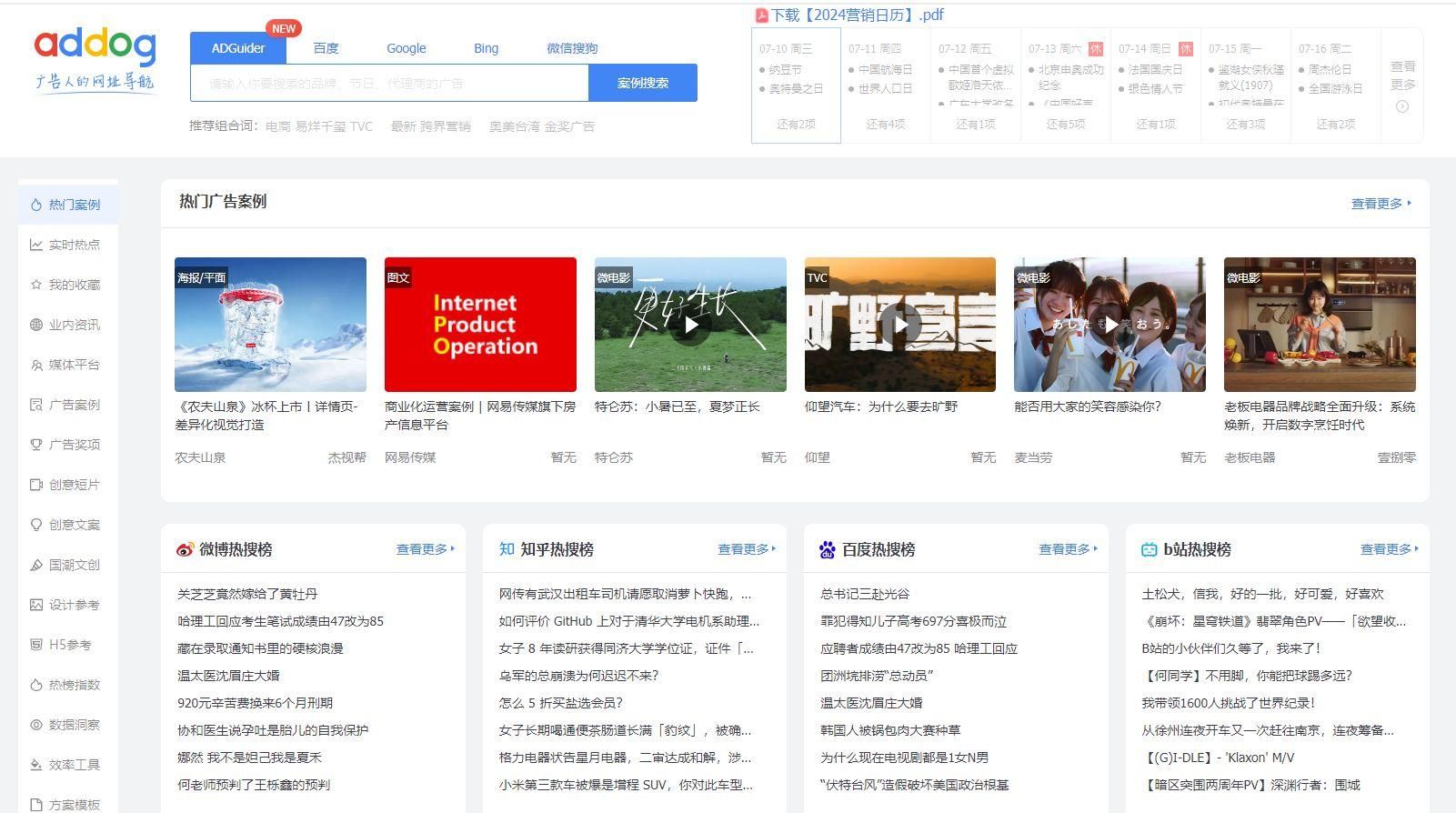Image resolution: width=1456 pixels, height=813 pixels.
Task: Switch to 百度 search tab
Action: [326, 48]
